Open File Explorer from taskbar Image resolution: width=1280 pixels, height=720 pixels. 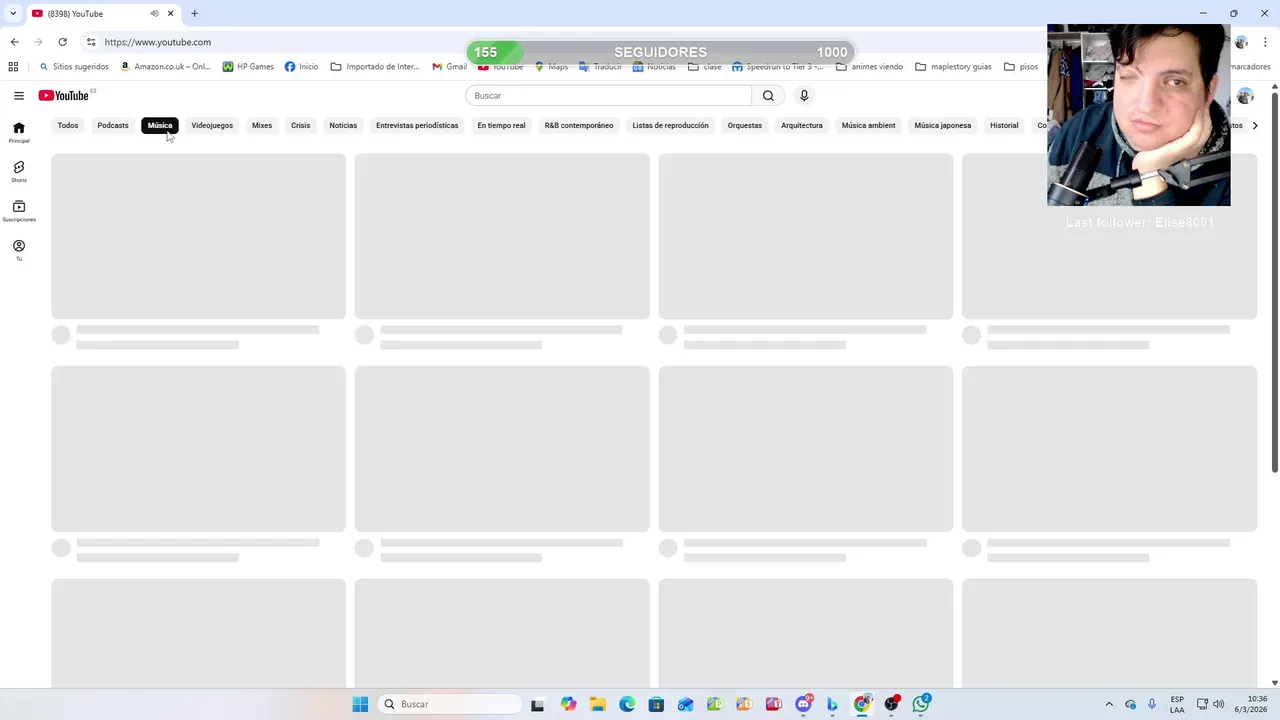(597, 704)
